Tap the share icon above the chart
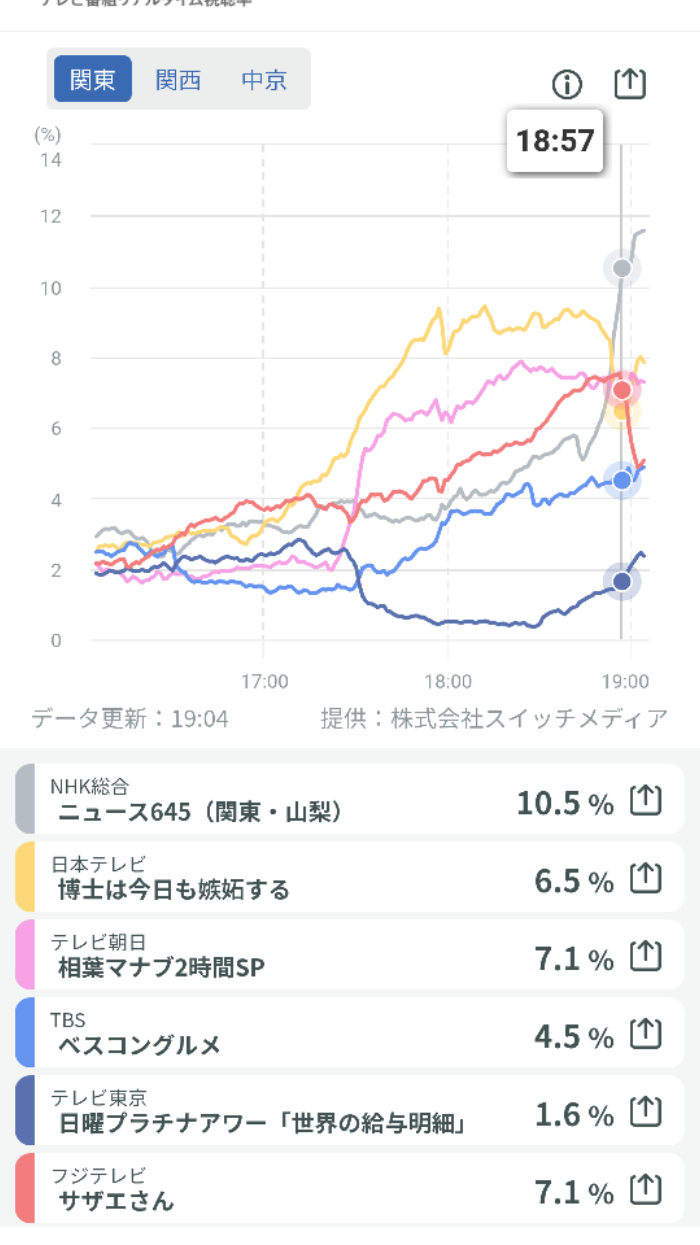Viewport: 700px width, 1245px height. (630, 84)
